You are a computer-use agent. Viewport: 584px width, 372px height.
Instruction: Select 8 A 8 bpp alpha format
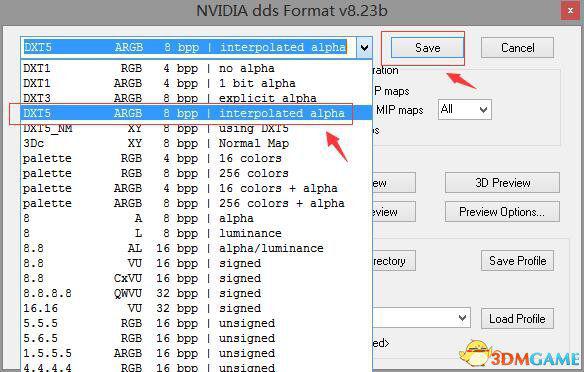(x=197, y=218)
